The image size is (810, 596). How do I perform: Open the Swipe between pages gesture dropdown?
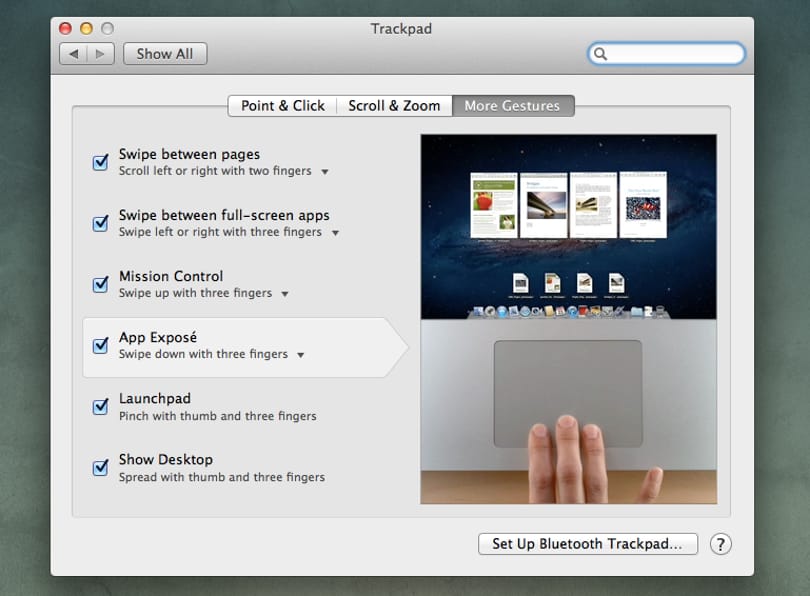coord(325,171)
